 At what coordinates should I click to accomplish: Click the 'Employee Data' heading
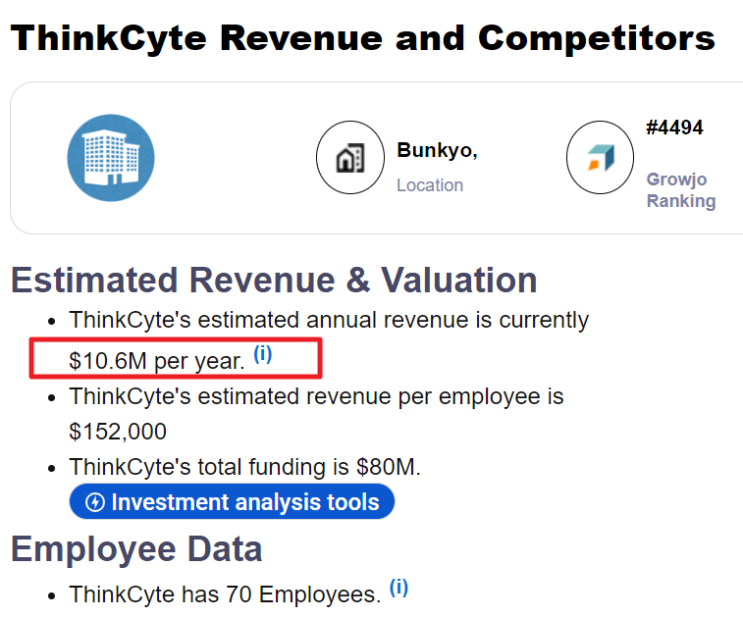pos(136,549)
